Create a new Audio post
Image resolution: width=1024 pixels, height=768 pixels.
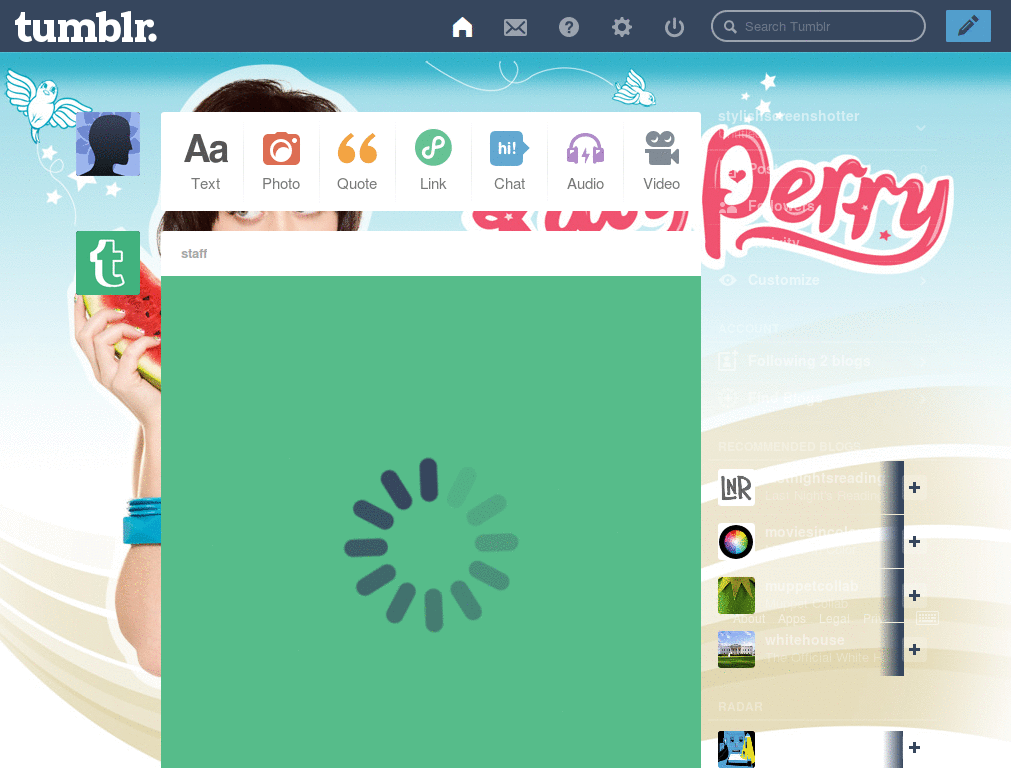click(585, 161)
